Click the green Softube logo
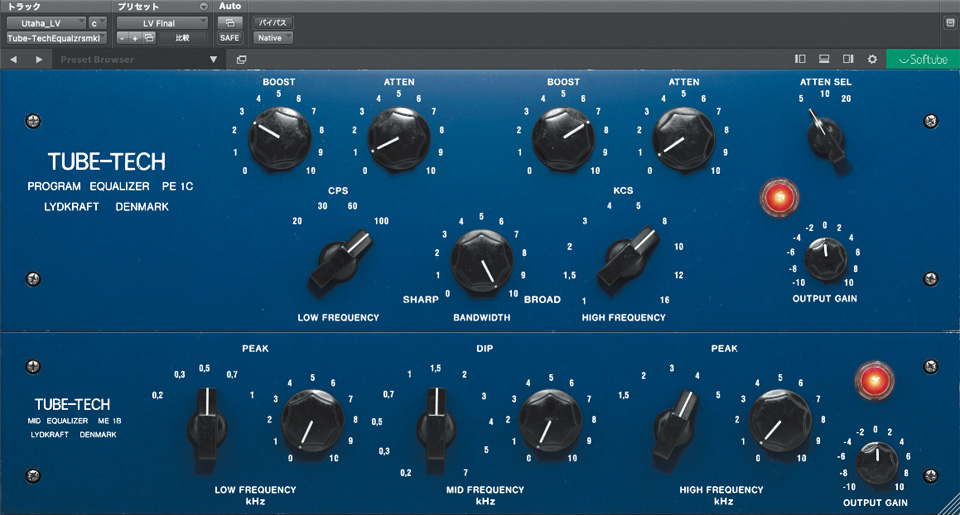Viewport: 960px width, 515px height. pyautogui.click(x=923, y=59)
